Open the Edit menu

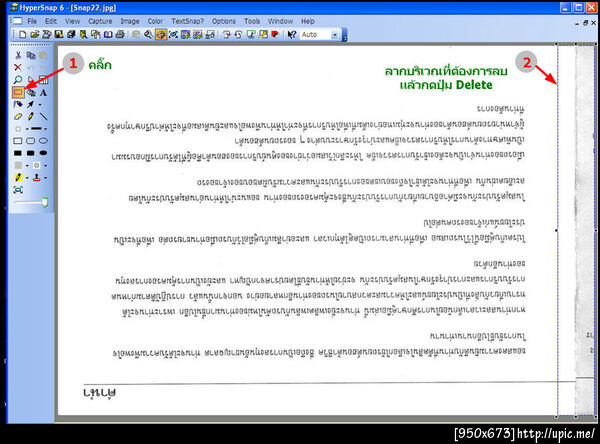(51, 21)
